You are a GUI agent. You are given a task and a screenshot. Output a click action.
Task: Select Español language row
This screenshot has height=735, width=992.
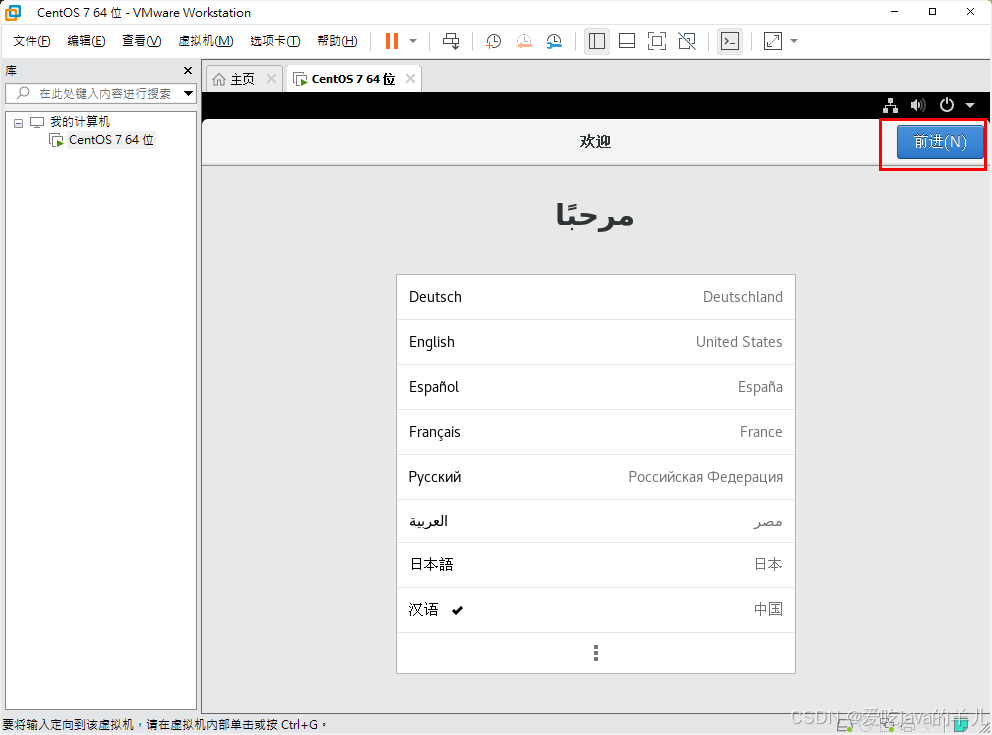(595, 386)
